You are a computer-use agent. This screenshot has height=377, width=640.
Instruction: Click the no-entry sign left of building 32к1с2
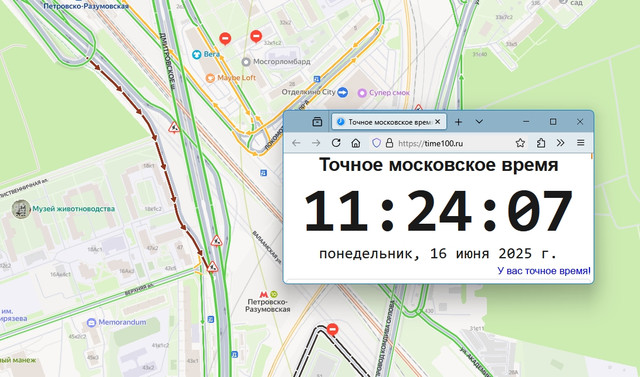click(225, 39)
